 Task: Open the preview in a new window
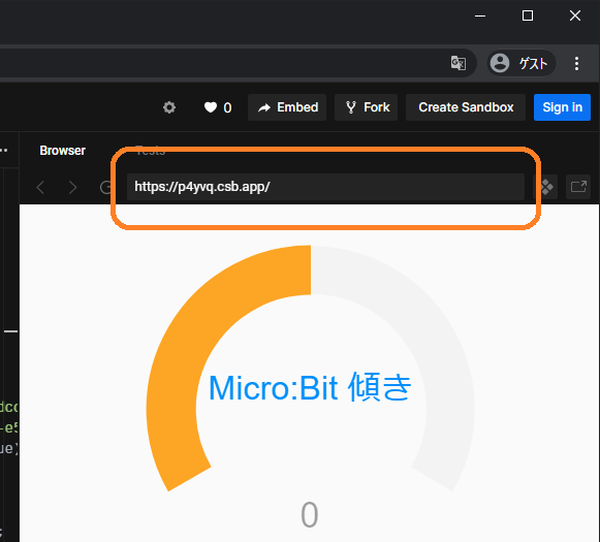tap(578, 187)
